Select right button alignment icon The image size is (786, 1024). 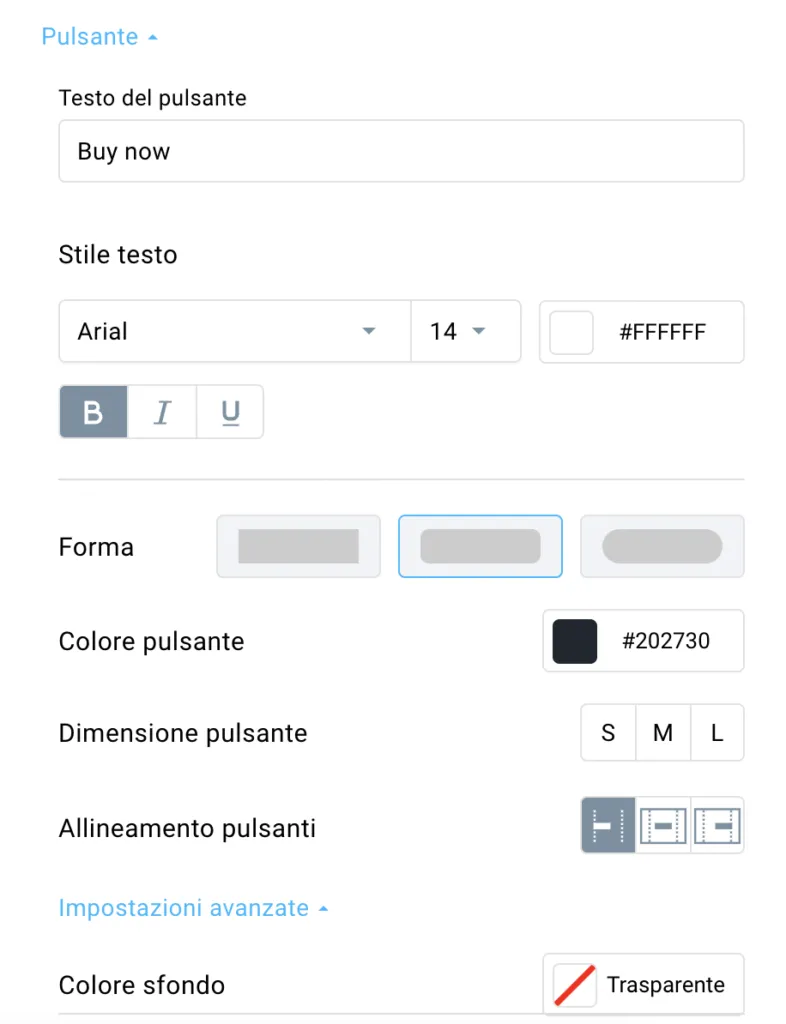(x=717, y=825)
